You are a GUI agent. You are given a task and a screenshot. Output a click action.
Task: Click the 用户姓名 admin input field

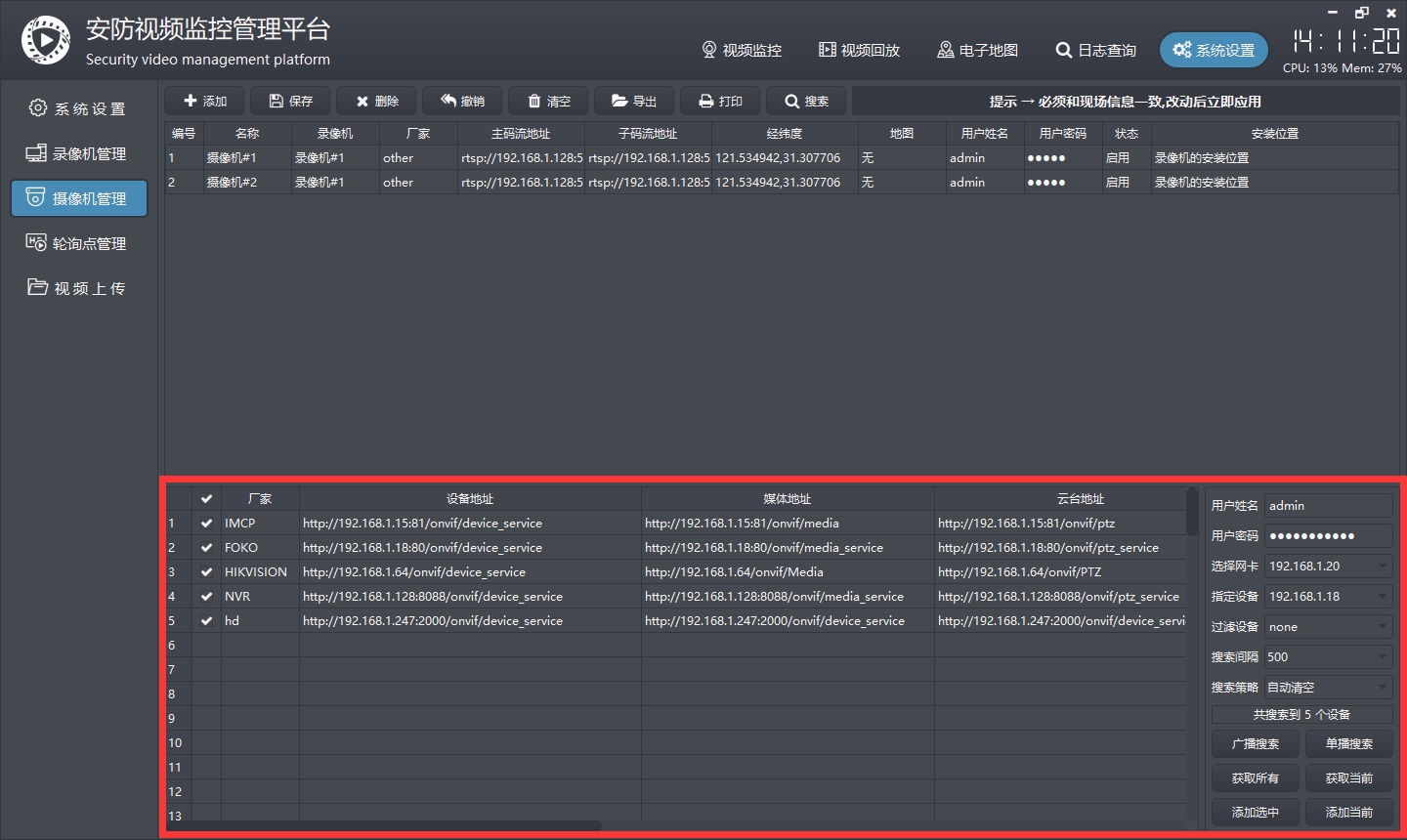click(1327, 506)
